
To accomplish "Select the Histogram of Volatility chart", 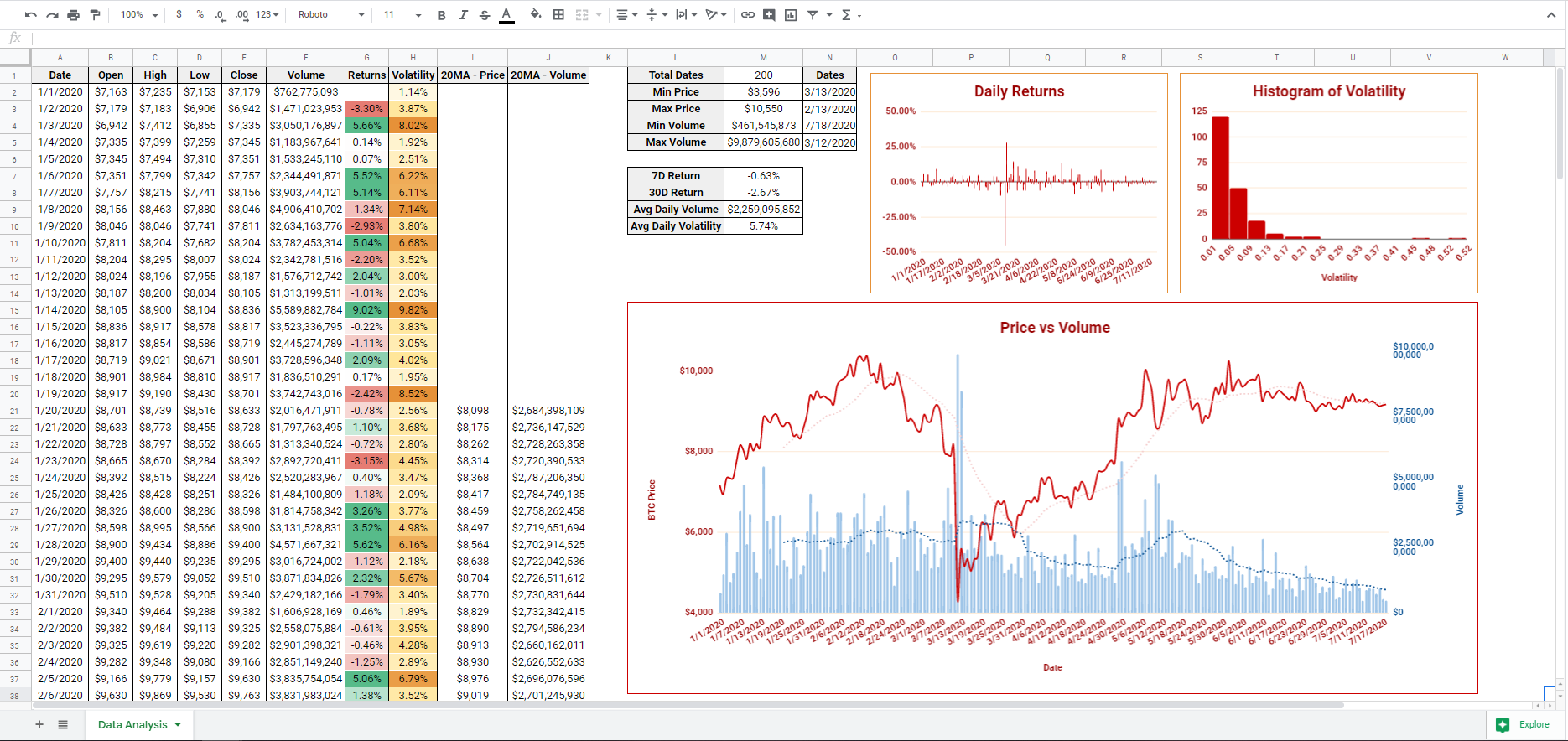I will tap(1329, 183).
